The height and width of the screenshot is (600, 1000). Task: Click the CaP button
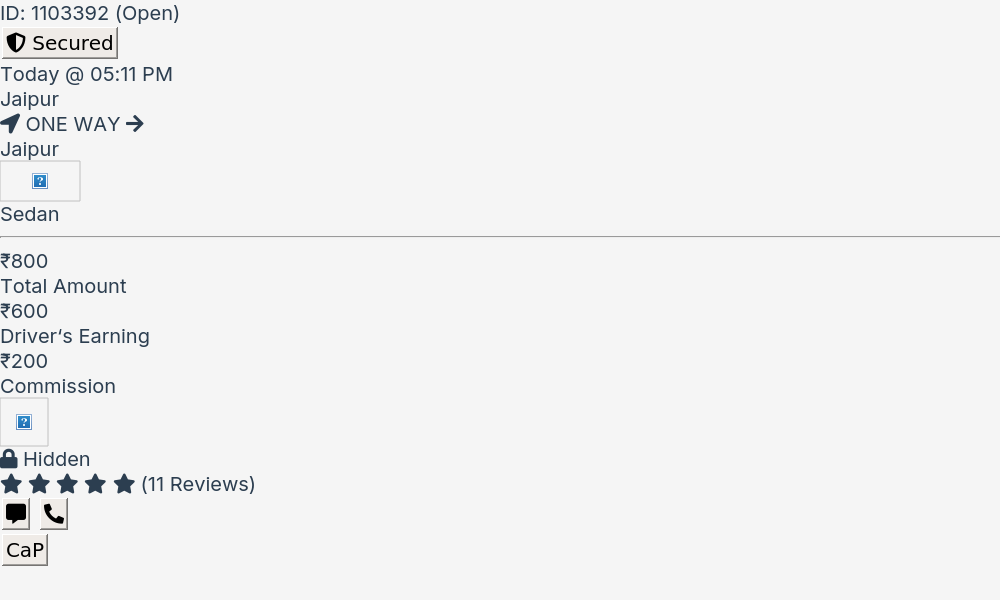click(25, 550)
